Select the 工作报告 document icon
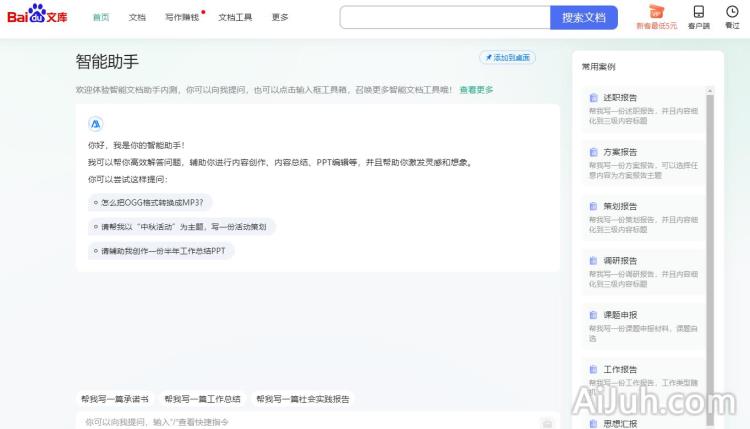 594,369
